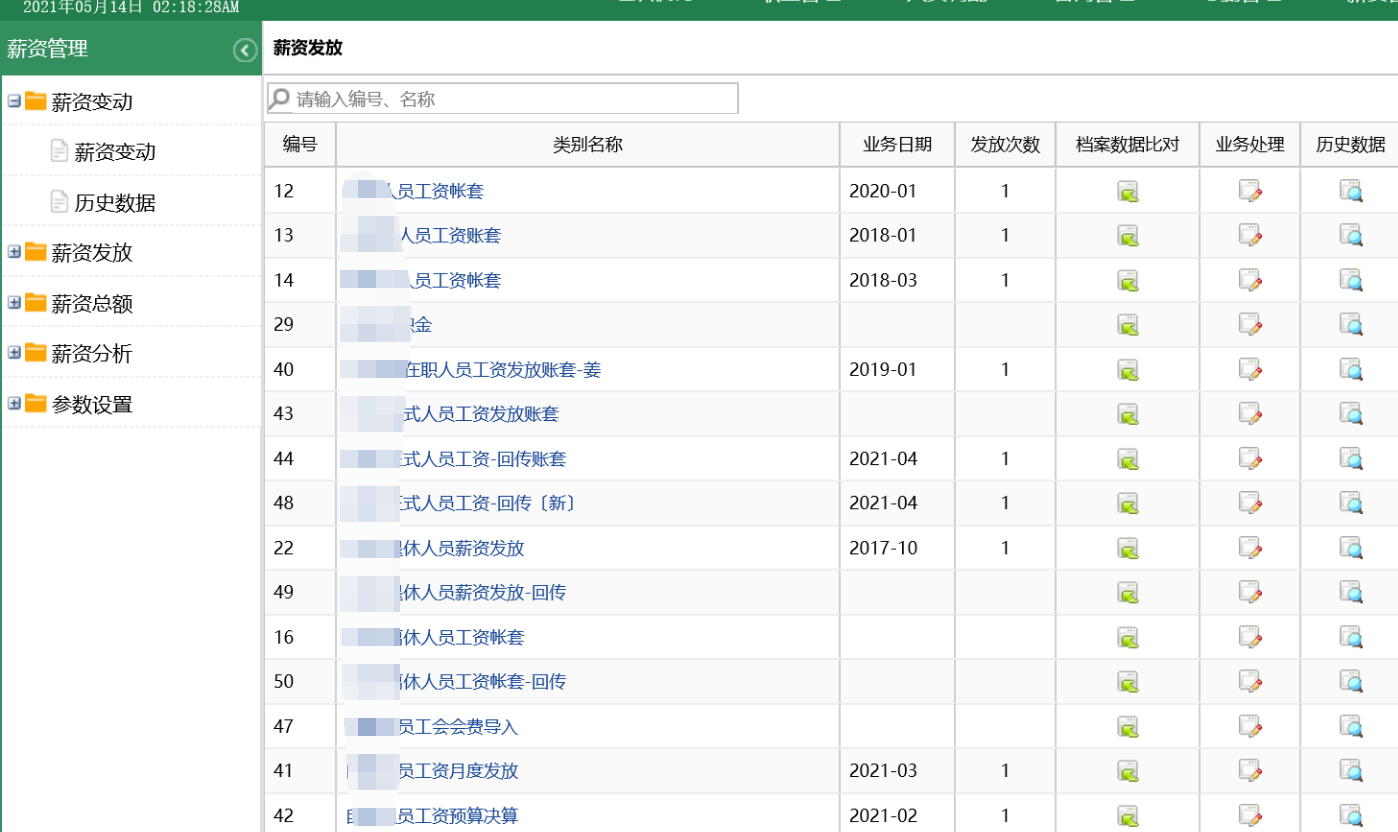1398x832 pixels.
Task: Open archive data comparison for row 12
Action: tap(1128, 191)
